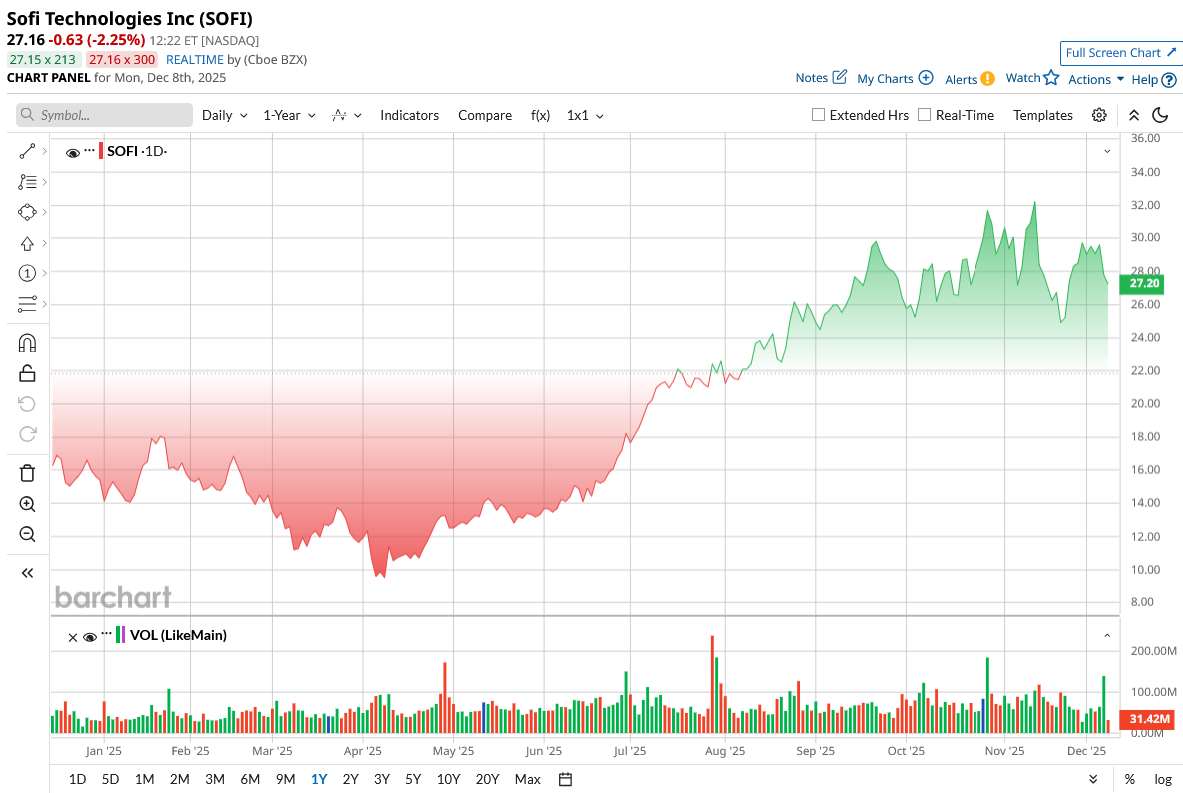Open the SOFI series options dots
The width and height of the screenshot is (1183, 793).
tap(90, 150)
